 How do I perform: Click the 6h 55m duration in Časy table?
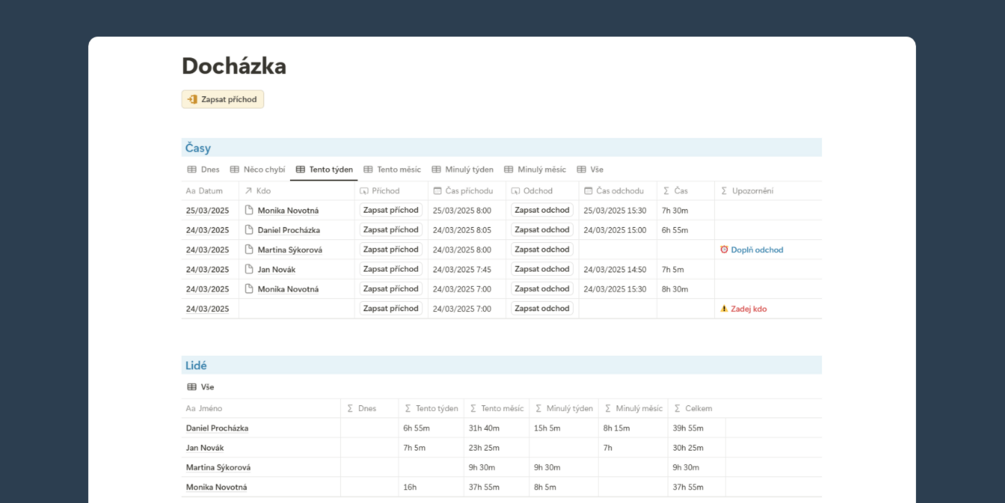point(675,230)
